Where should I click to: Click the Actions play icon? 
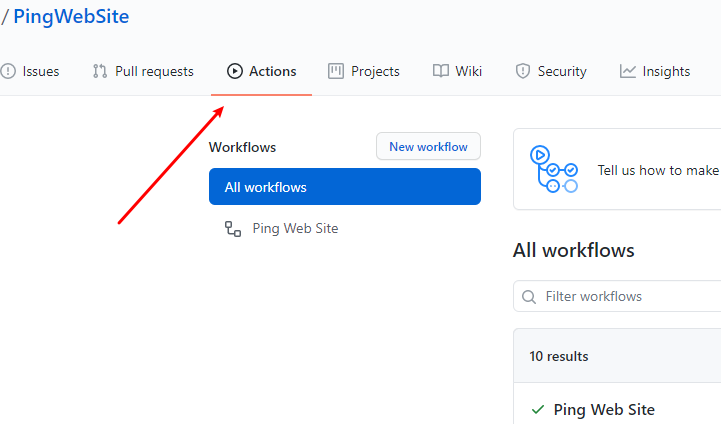pyautogui.click(x=235, y=71)
